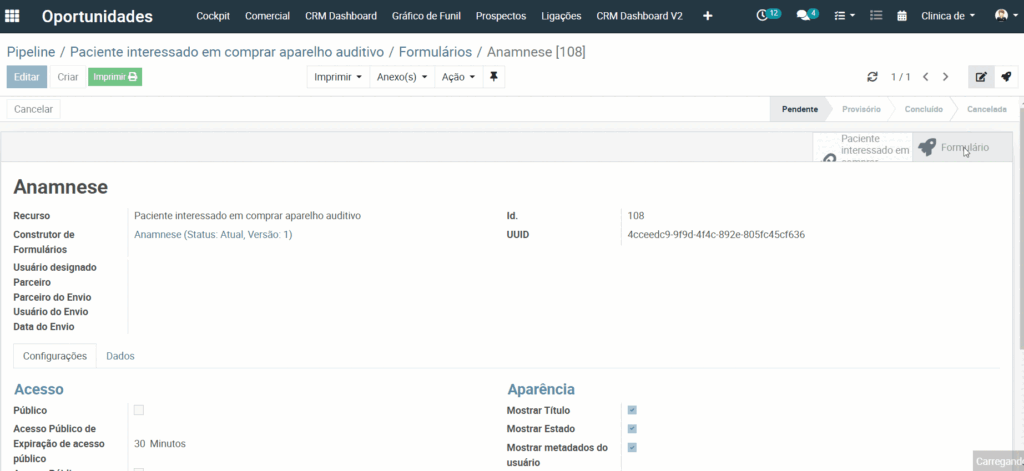The image size is (1024, 471).
Task: Open the activities clock icon
Action: click(762, 16)
